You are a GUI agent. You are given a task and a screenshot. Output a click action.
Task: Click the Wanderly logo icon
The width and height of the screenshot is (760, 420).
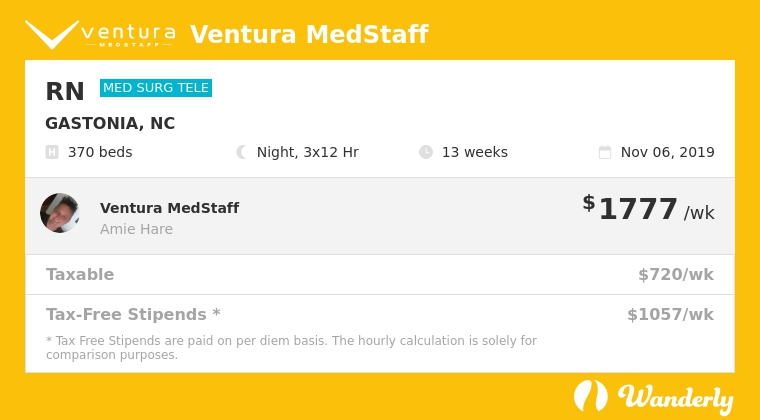coord(590,396)
